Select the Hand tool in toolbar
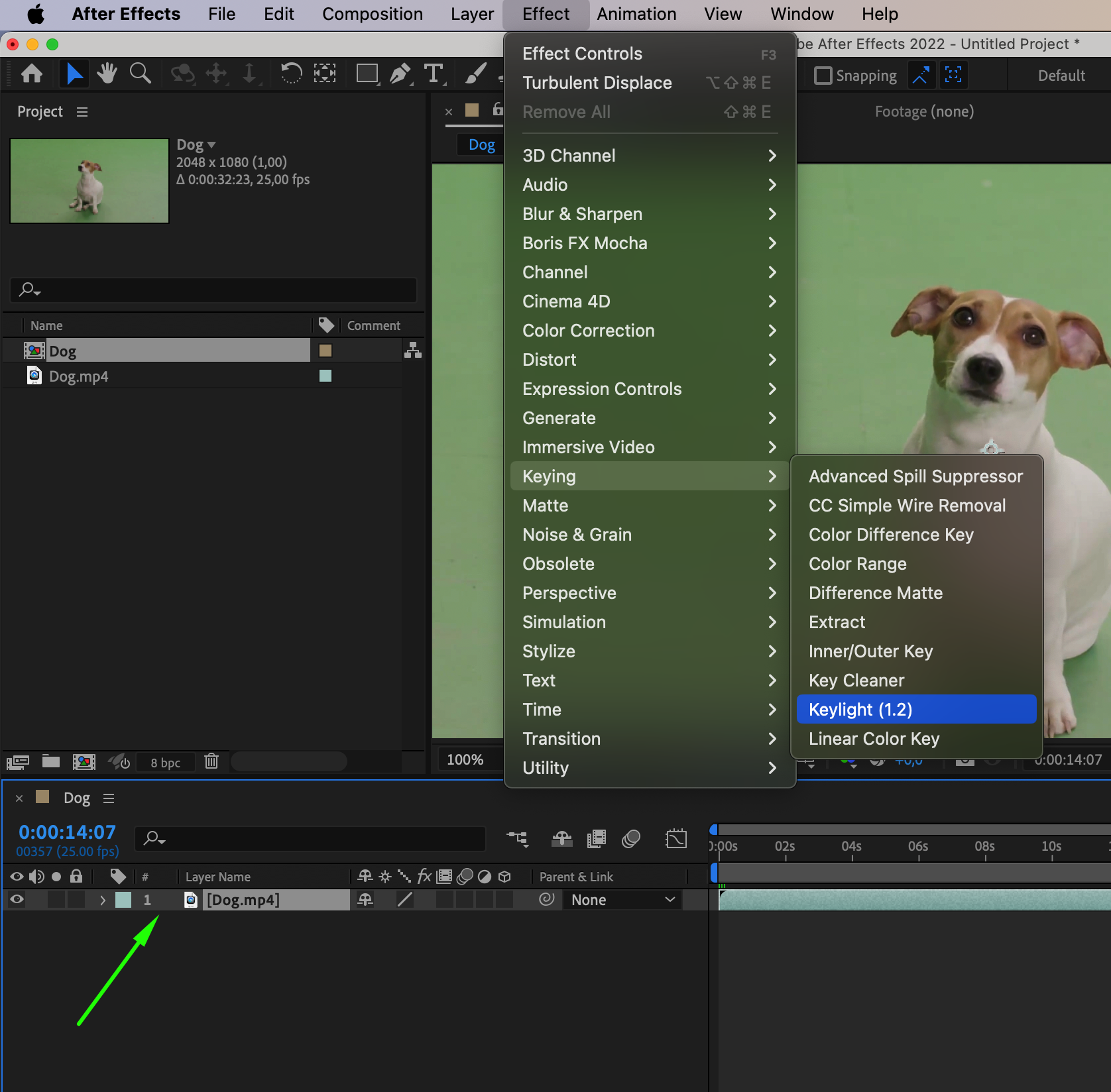 coord(107,74)
